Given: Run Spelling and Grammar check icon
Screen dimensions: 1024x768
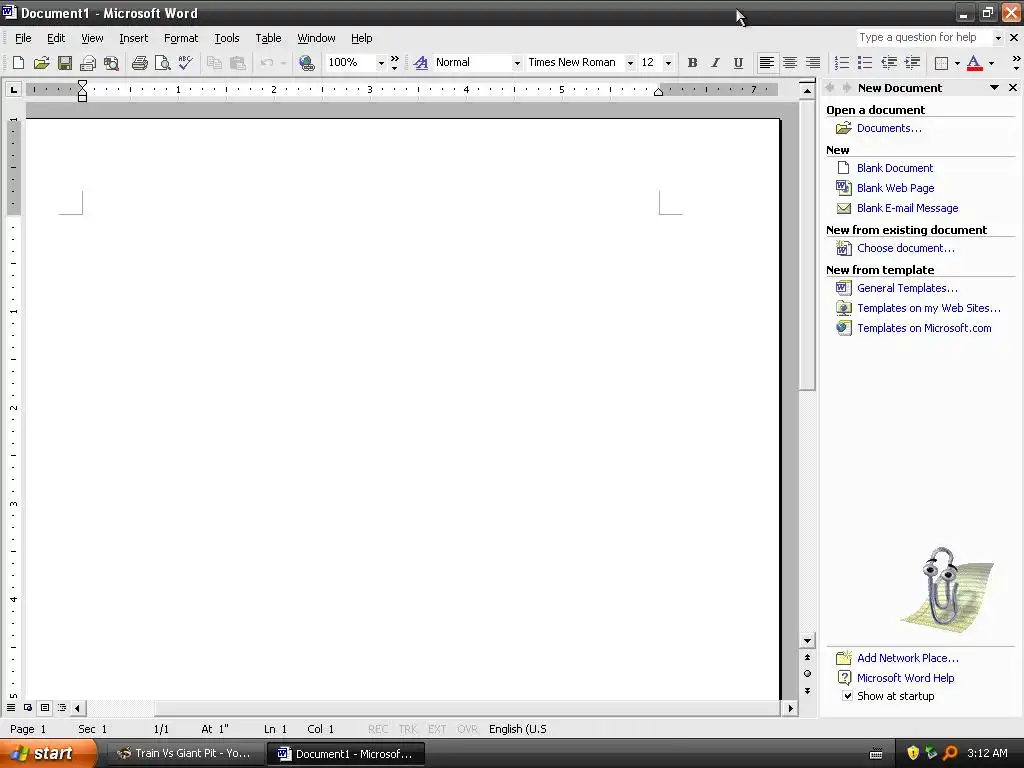Looking at the screenshot, I should point(185,63).
